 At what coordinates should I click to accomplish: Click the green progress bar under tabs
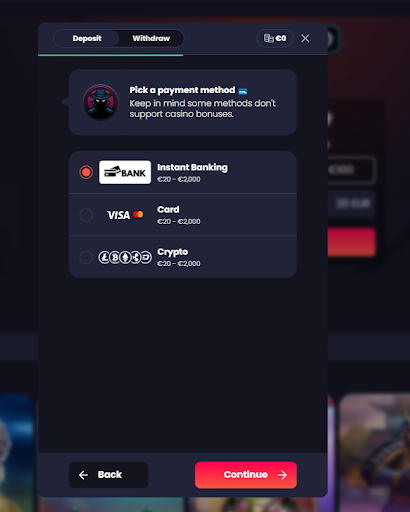click(111, 55)
